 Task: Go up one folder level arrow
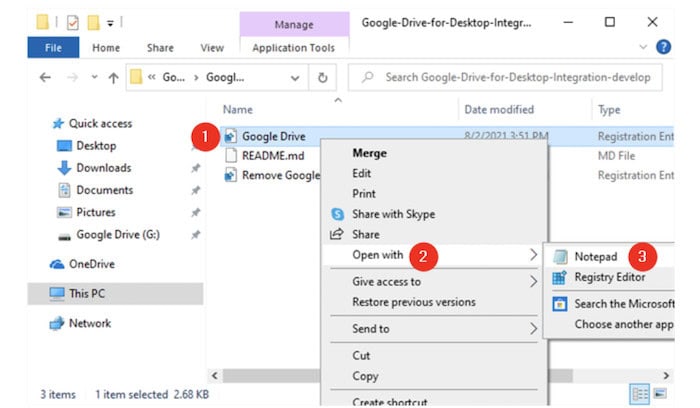coord(113,78)
